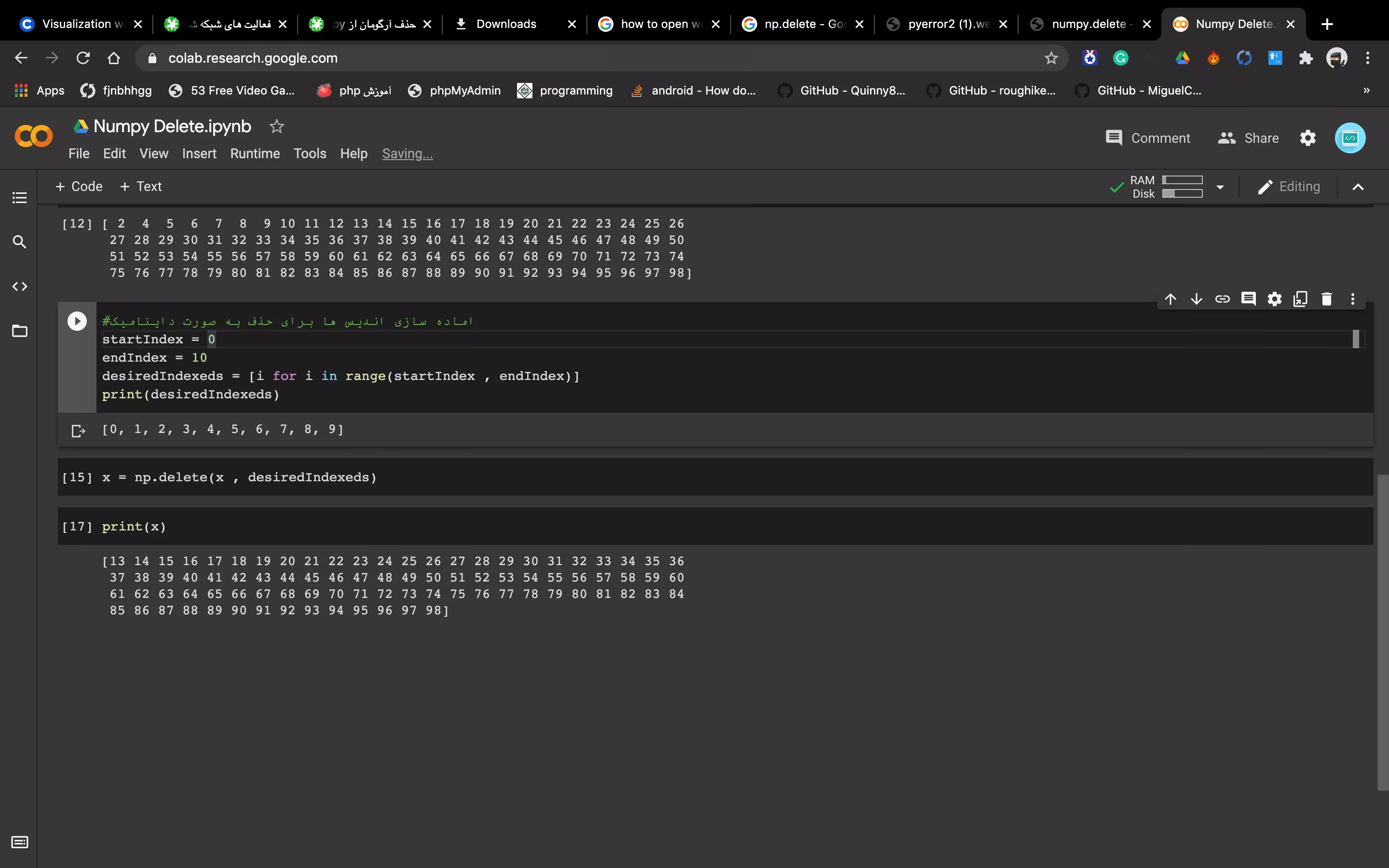Open notebook settings gear in the header
1389x868 pixels.
pos(1307,138)
